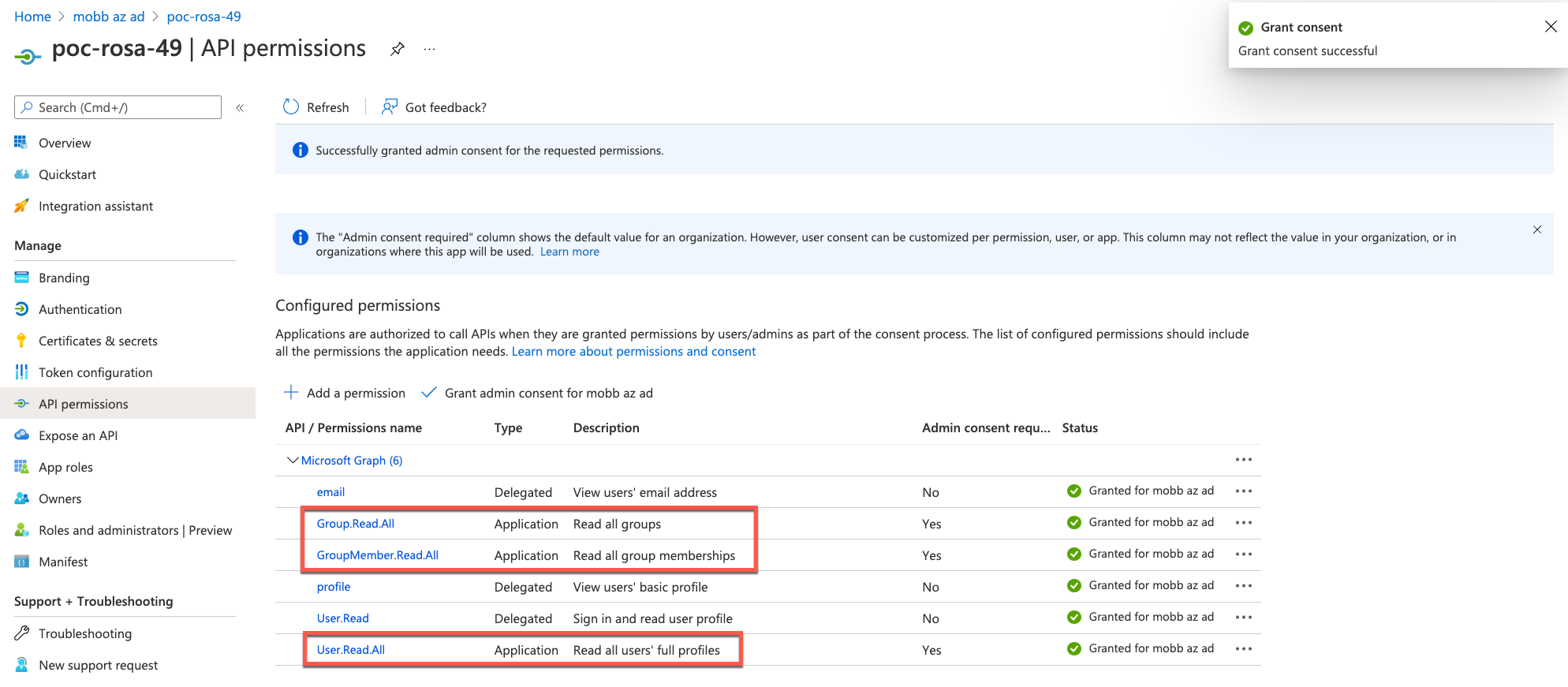Dismiss the Grant consent notification

pos(1551,26)
